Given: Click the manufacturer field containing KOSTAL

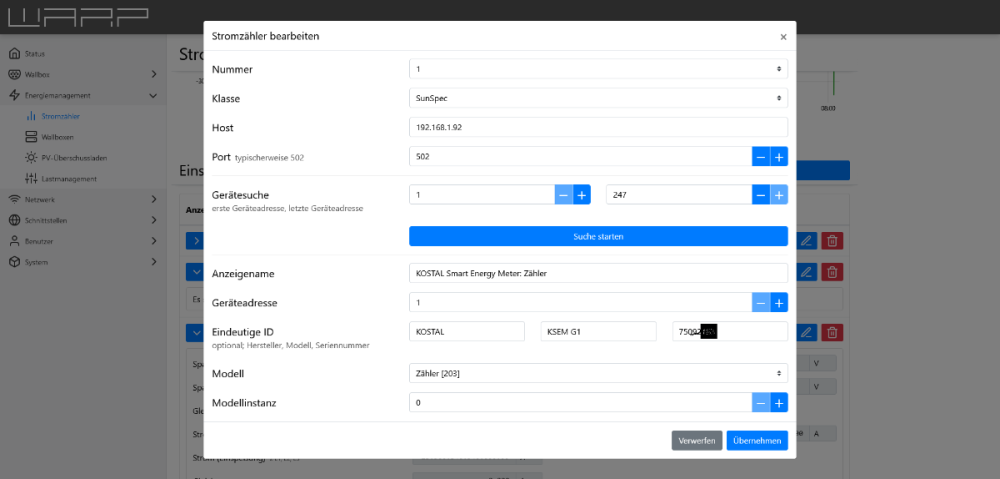Looking at the screenshot, I should pos(467,331).
